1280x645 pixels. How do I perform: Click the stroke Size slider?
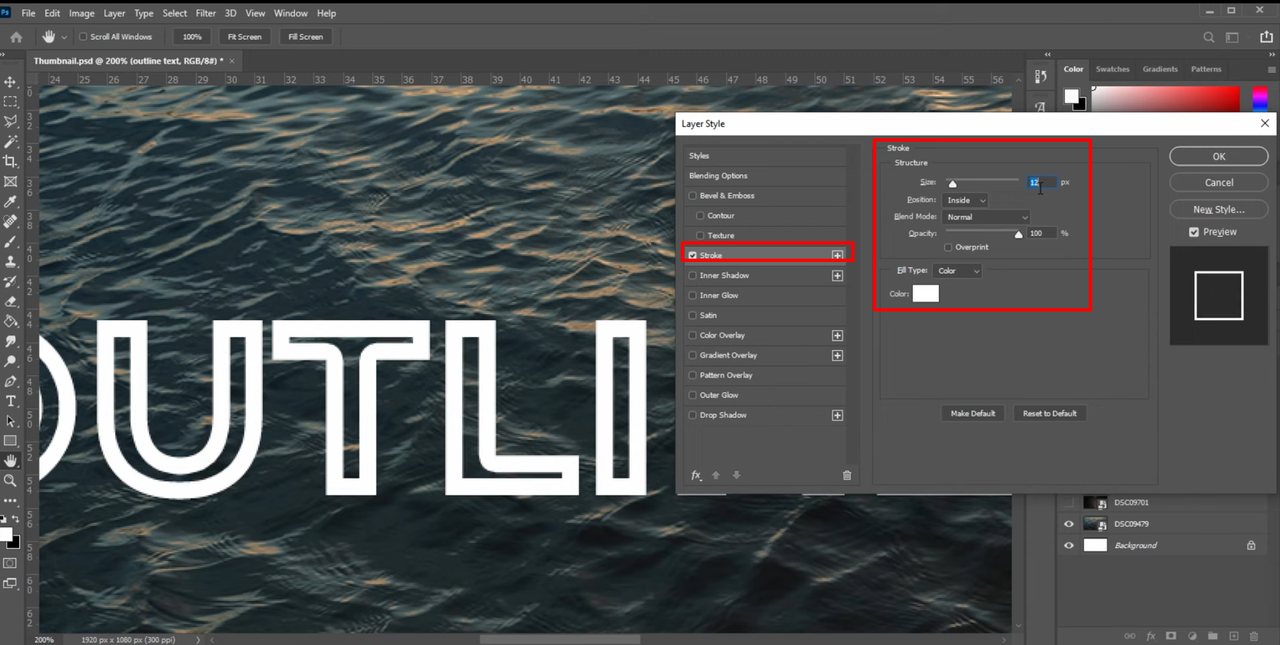tap(983, 181)
